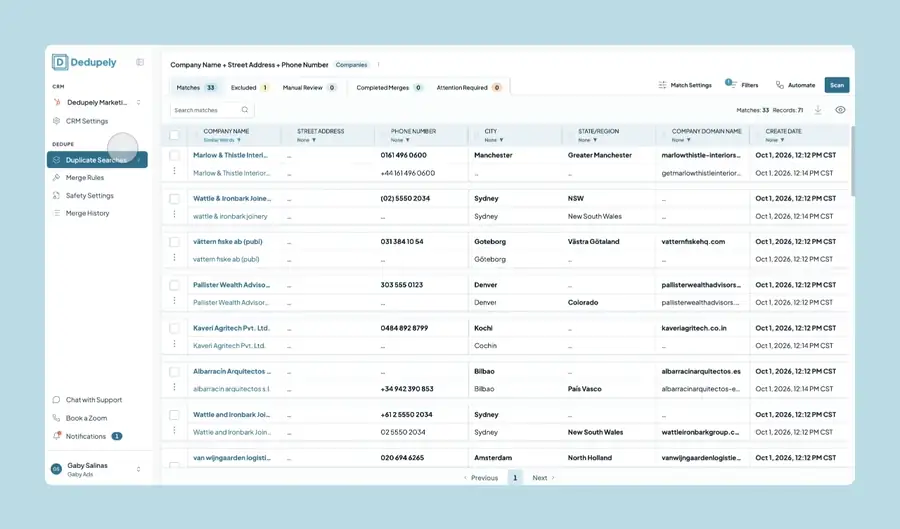Open row menu for Wattle & Ironbark Joinery

click(174, 214)
